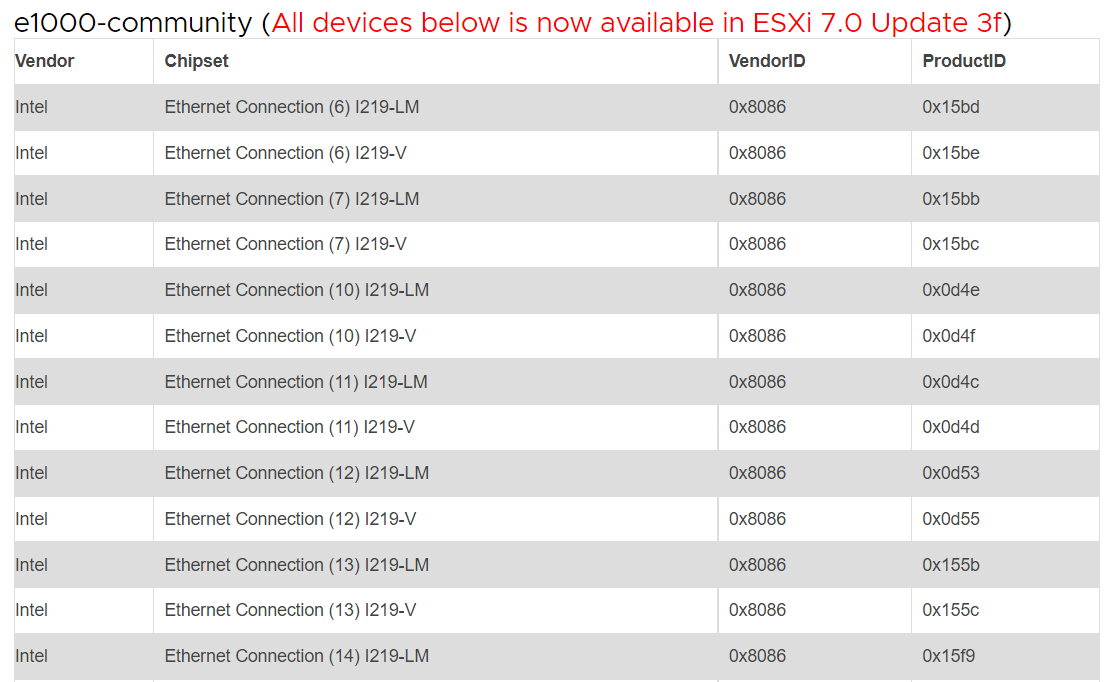Click product ID 0x0d4f

coord(948,336)
